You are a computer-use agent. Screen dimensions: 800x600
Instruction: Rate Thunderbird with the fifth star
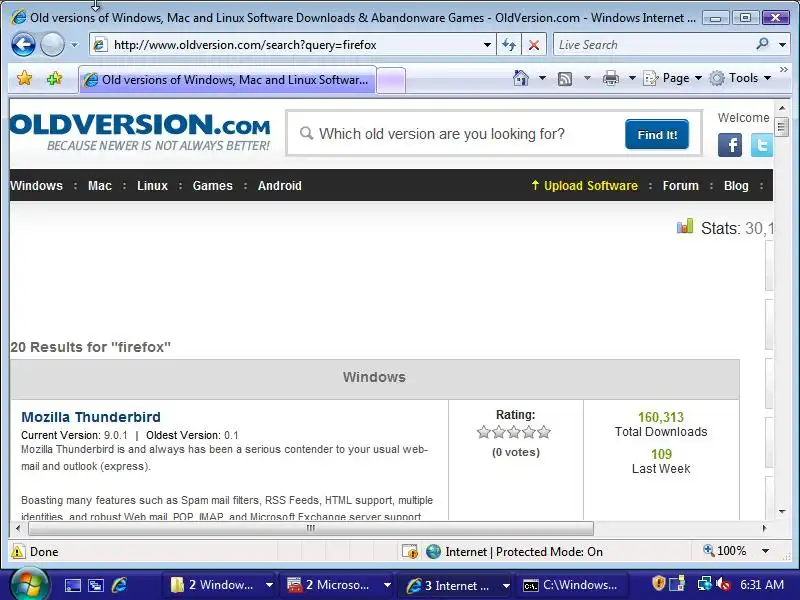544,432
